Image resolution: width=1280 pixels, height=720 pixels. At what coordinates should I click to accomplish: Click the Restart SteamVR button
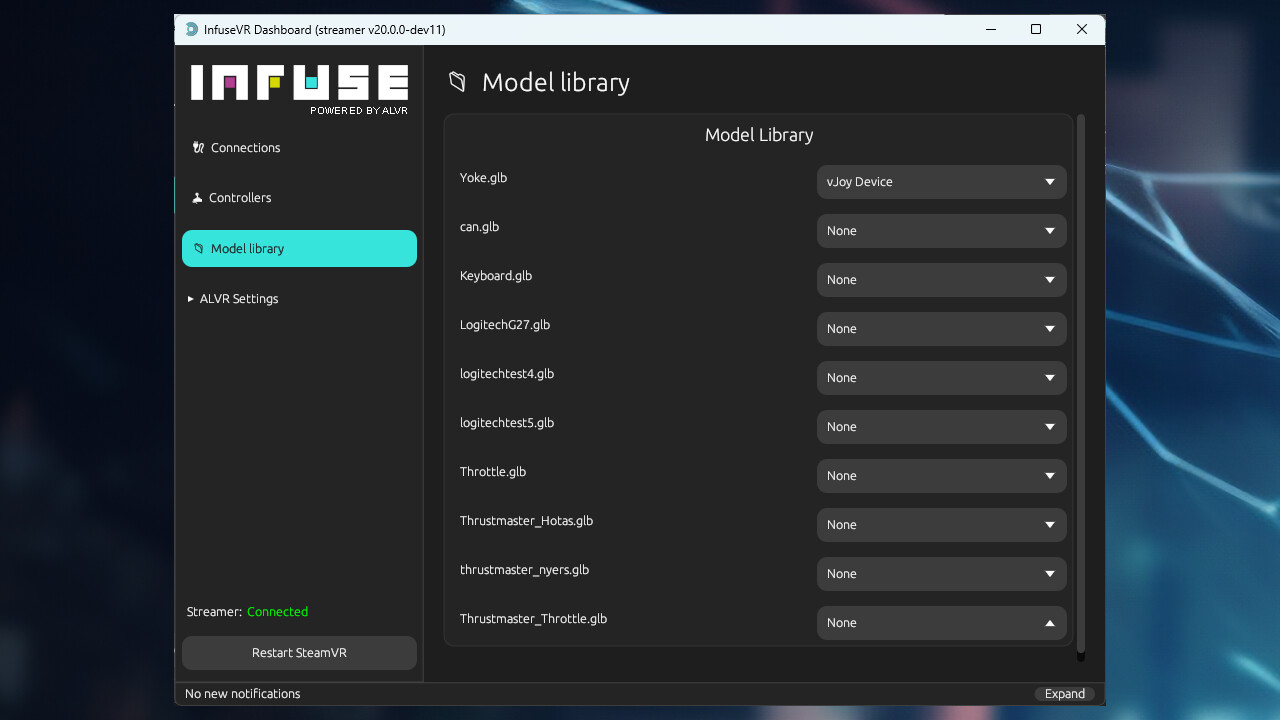tap(298, 652)
